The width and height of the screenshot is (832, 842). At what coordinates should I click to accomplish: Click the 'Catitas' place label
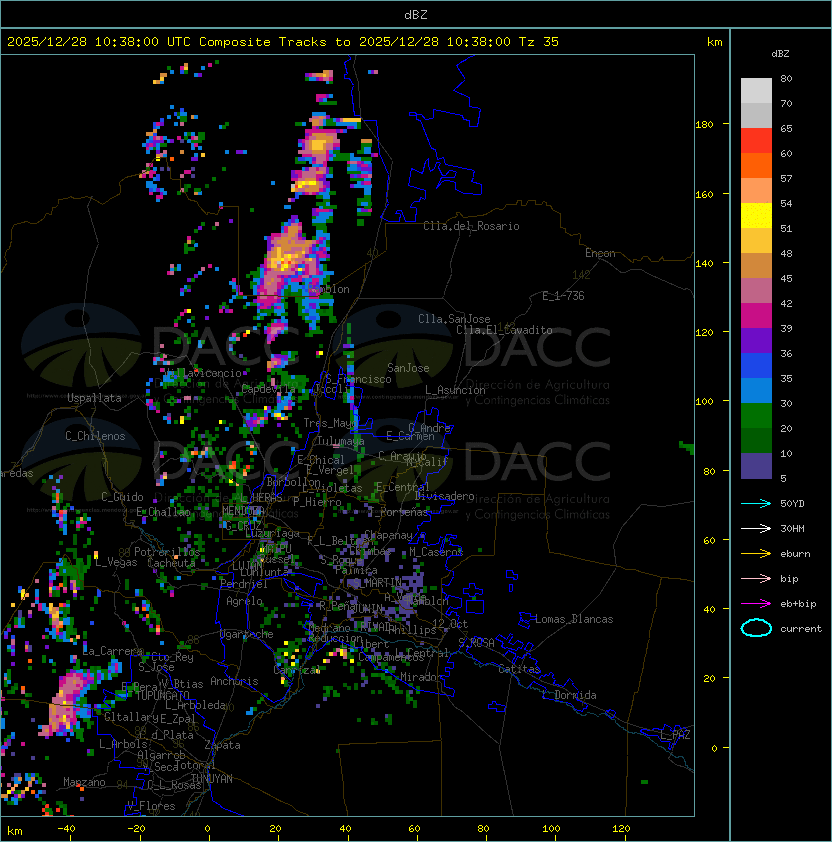tap(519, 669)
